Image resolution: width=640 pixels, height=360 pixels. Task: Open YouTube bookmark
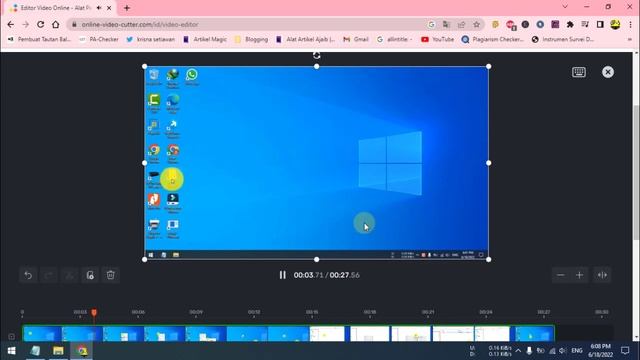click(438, 39)
